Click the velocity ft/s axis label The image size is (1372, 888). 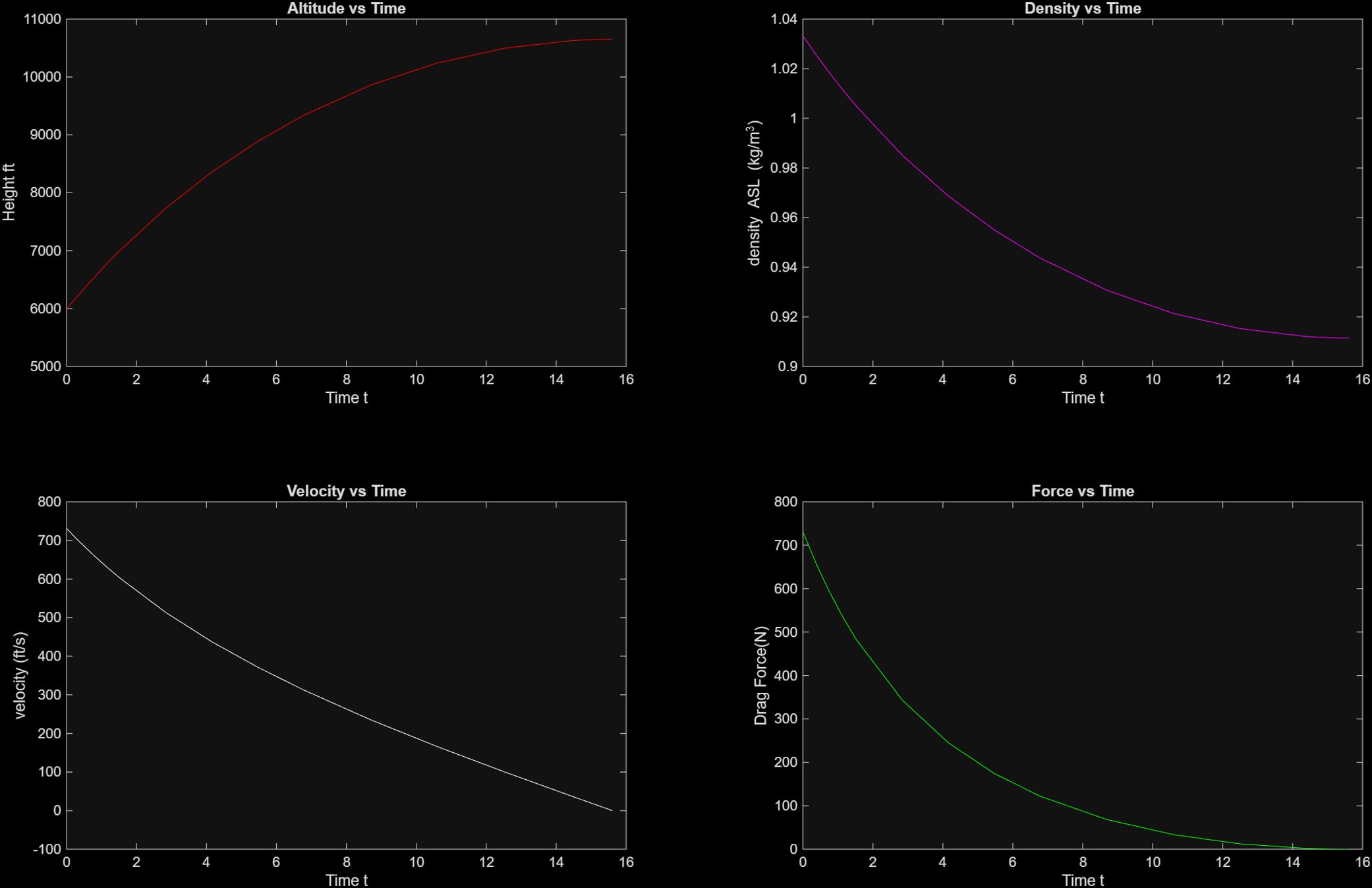coord(20,677)
